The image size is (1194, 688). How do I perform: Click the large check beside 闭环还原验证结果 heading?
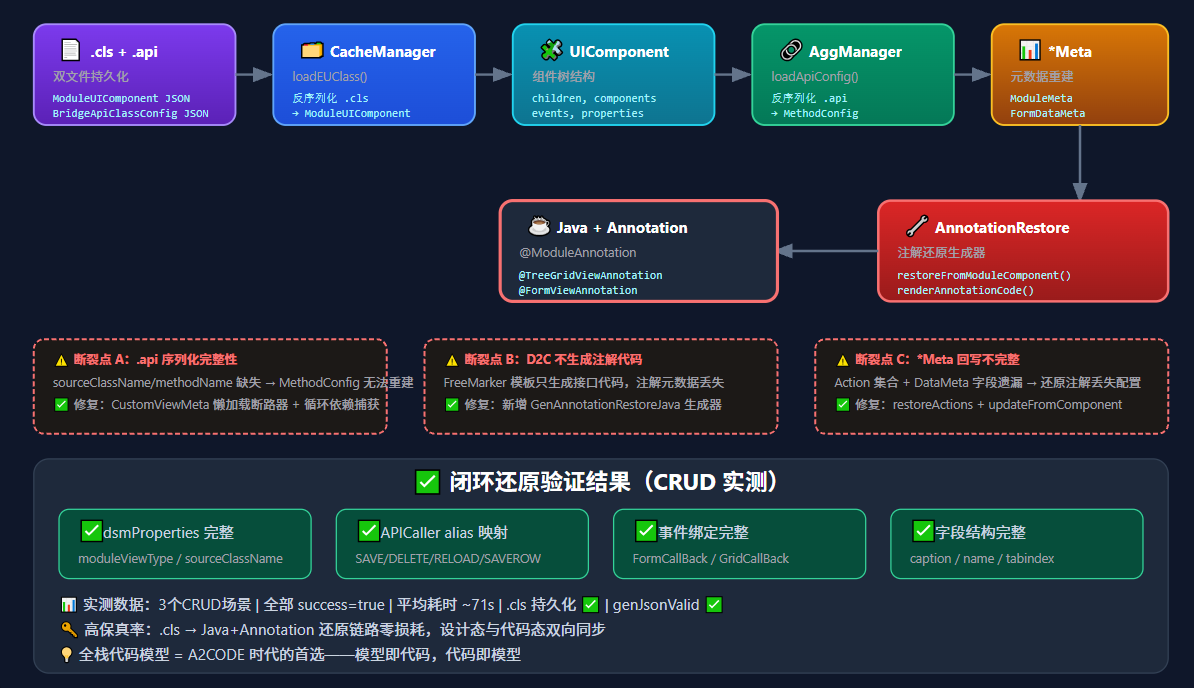tap(427, 482)
